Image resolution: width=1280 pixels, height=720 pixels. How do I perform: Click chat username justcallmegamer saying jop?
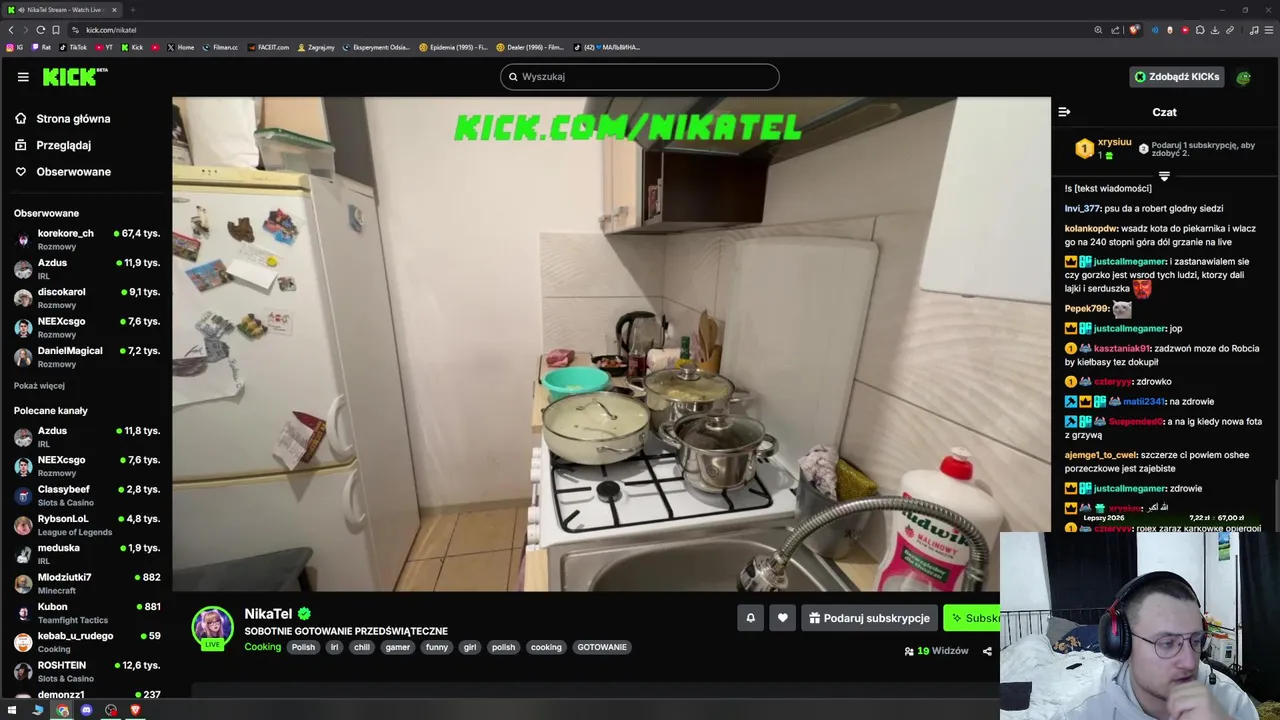[x=1130, y=328]
